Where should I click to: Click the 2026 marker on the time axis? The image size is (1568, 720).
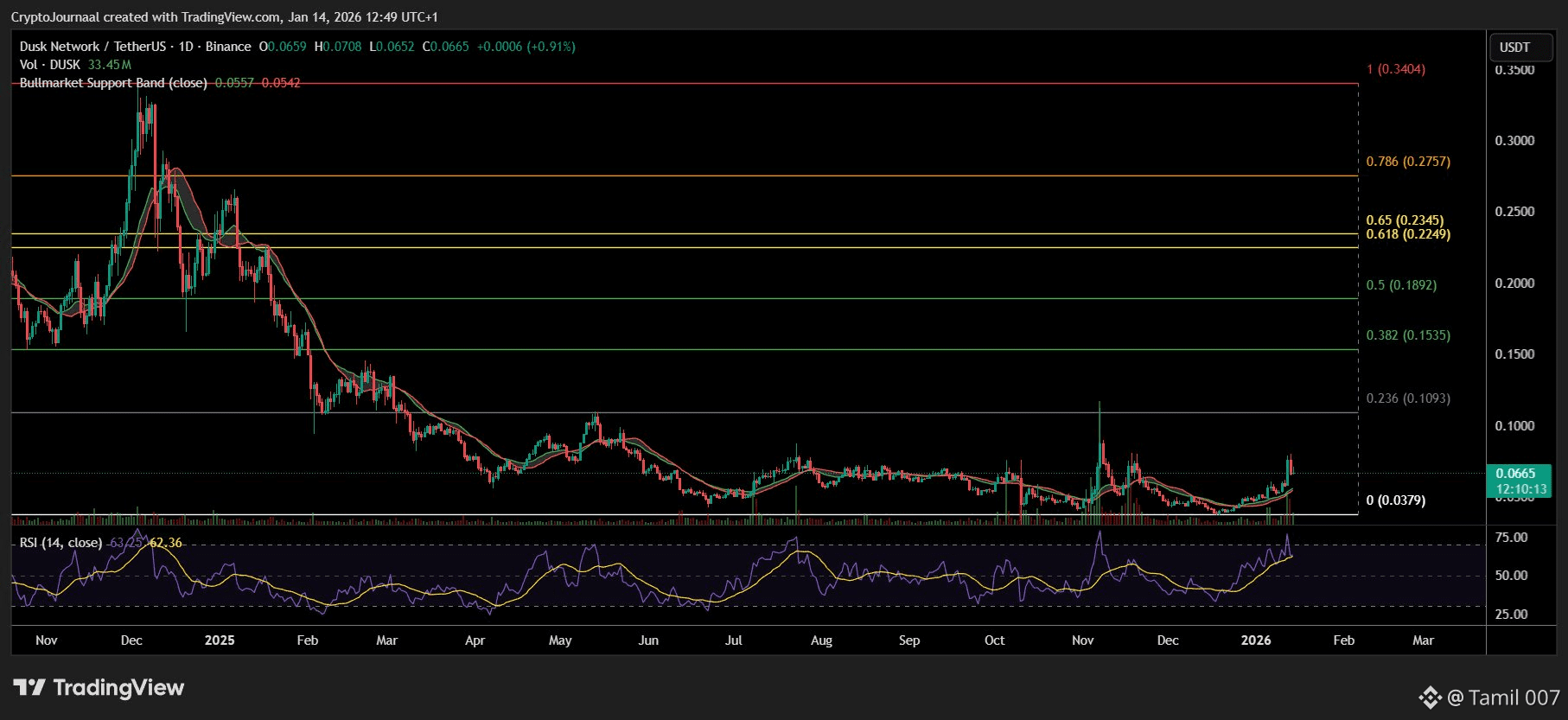1256,640
